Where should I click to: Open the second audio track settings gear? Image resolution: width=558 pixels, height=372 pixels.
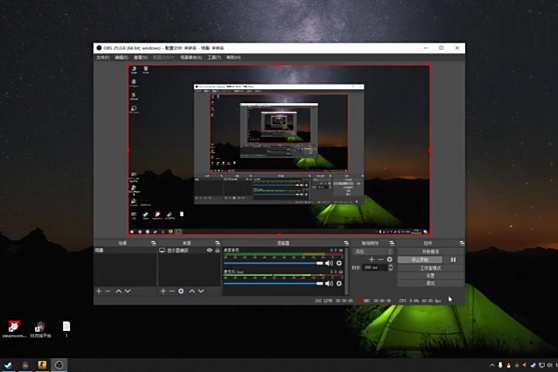[x=339, y=283]
